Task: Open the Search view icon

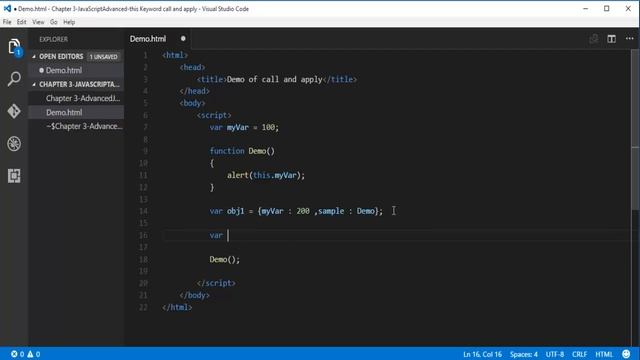Action: coord(14,79)
